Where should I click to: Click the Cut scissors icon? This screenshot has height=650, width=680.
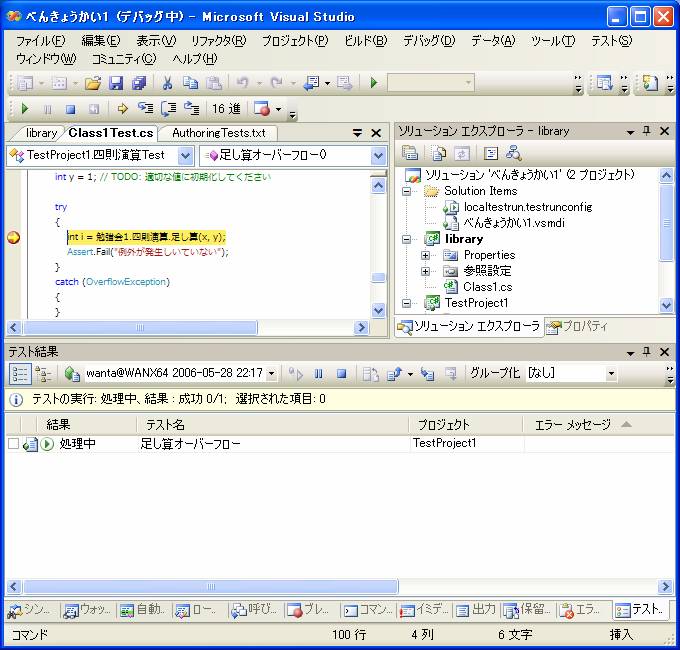point(167,83)
